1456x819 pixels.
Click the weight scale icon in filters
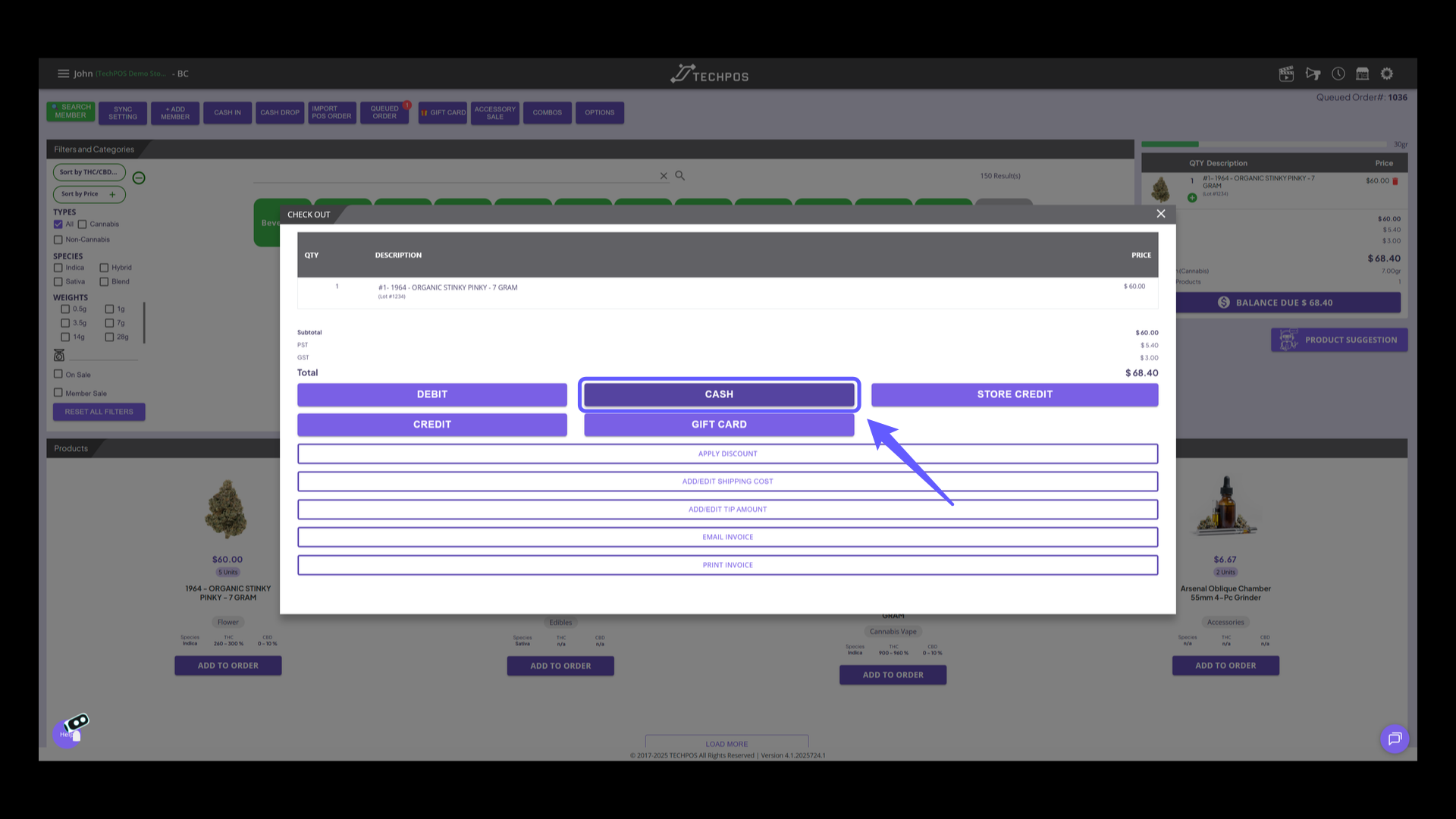(59, 355)
